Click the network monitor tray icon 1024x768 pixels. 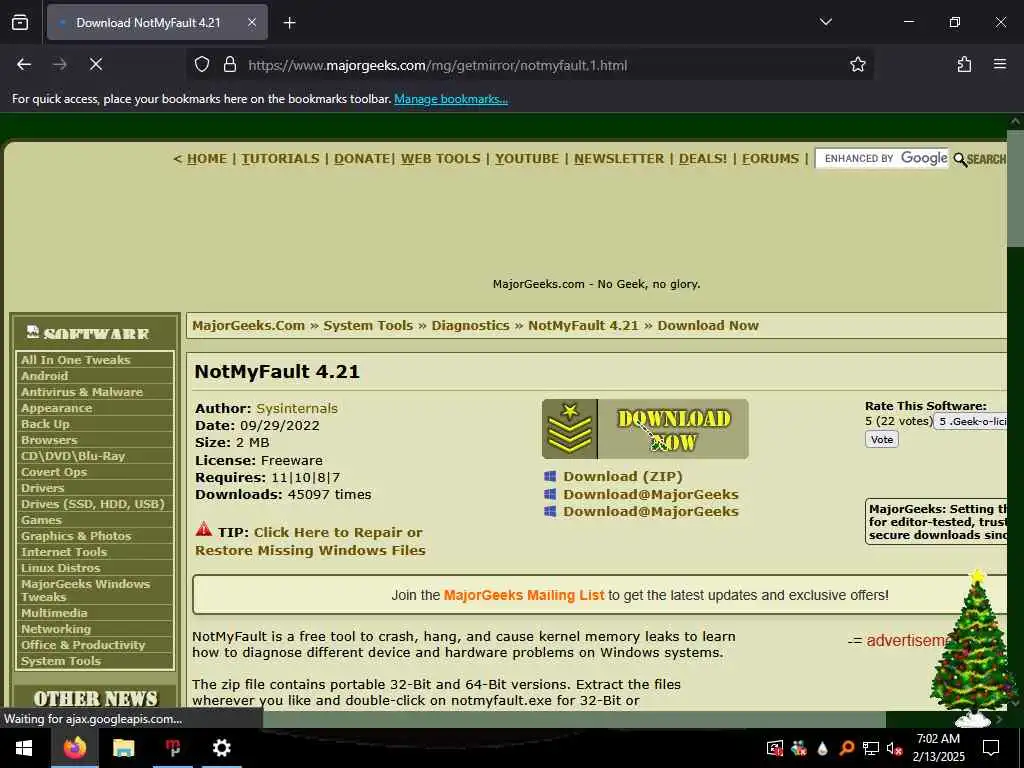point(871,748)
